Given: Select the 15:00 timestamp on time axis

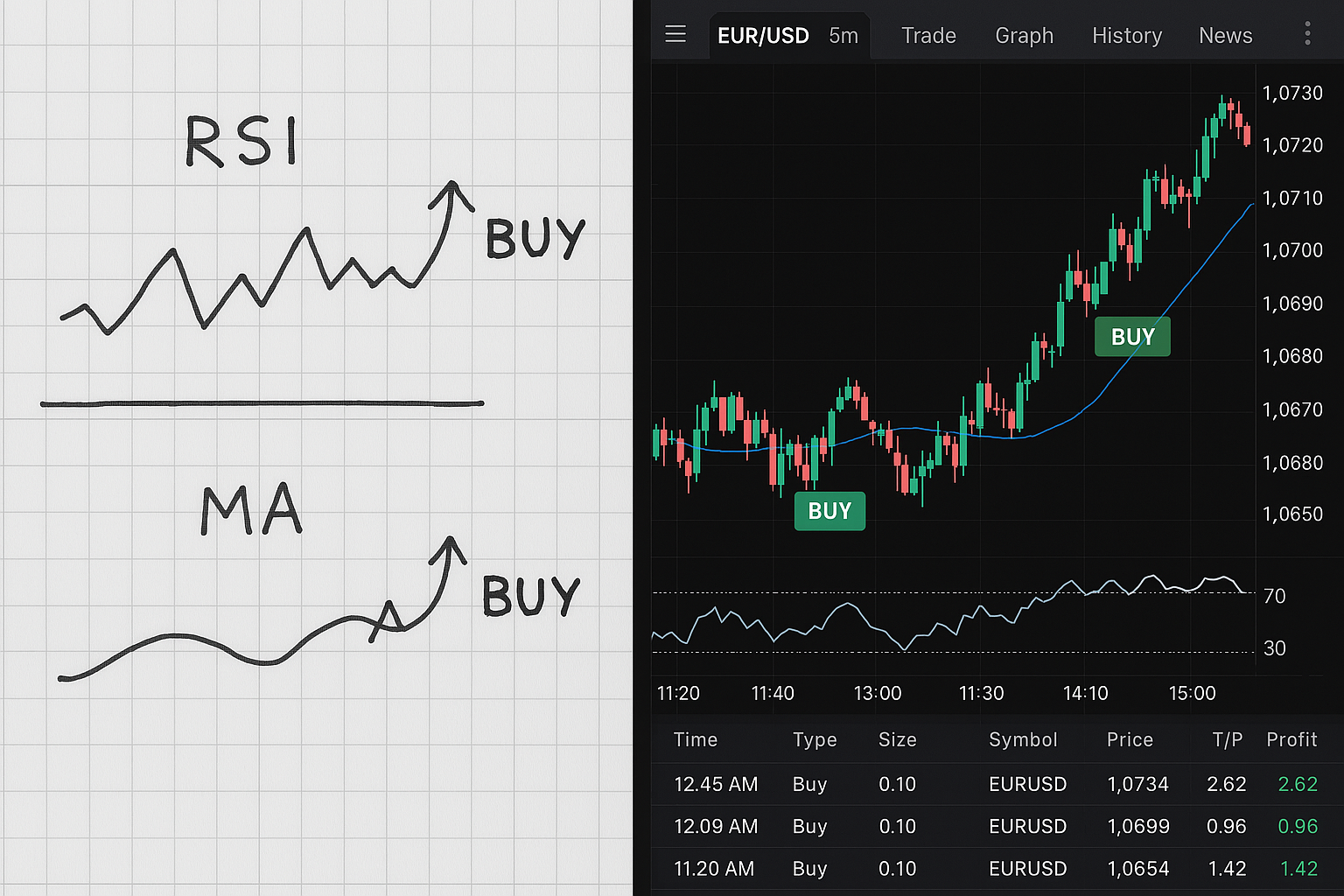Looking at the screenshot, I should (x=1192, y=693).
